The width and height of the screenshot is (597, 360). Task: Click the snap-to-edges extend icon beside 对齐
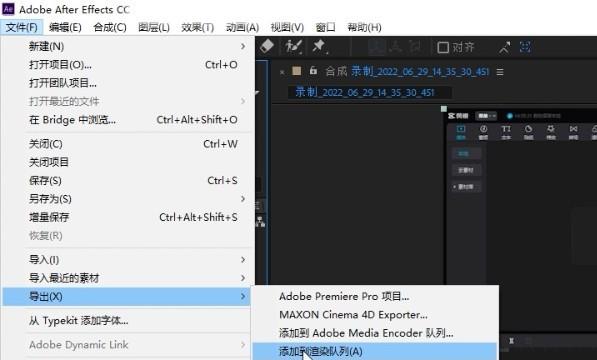click(x=505, y=48)
